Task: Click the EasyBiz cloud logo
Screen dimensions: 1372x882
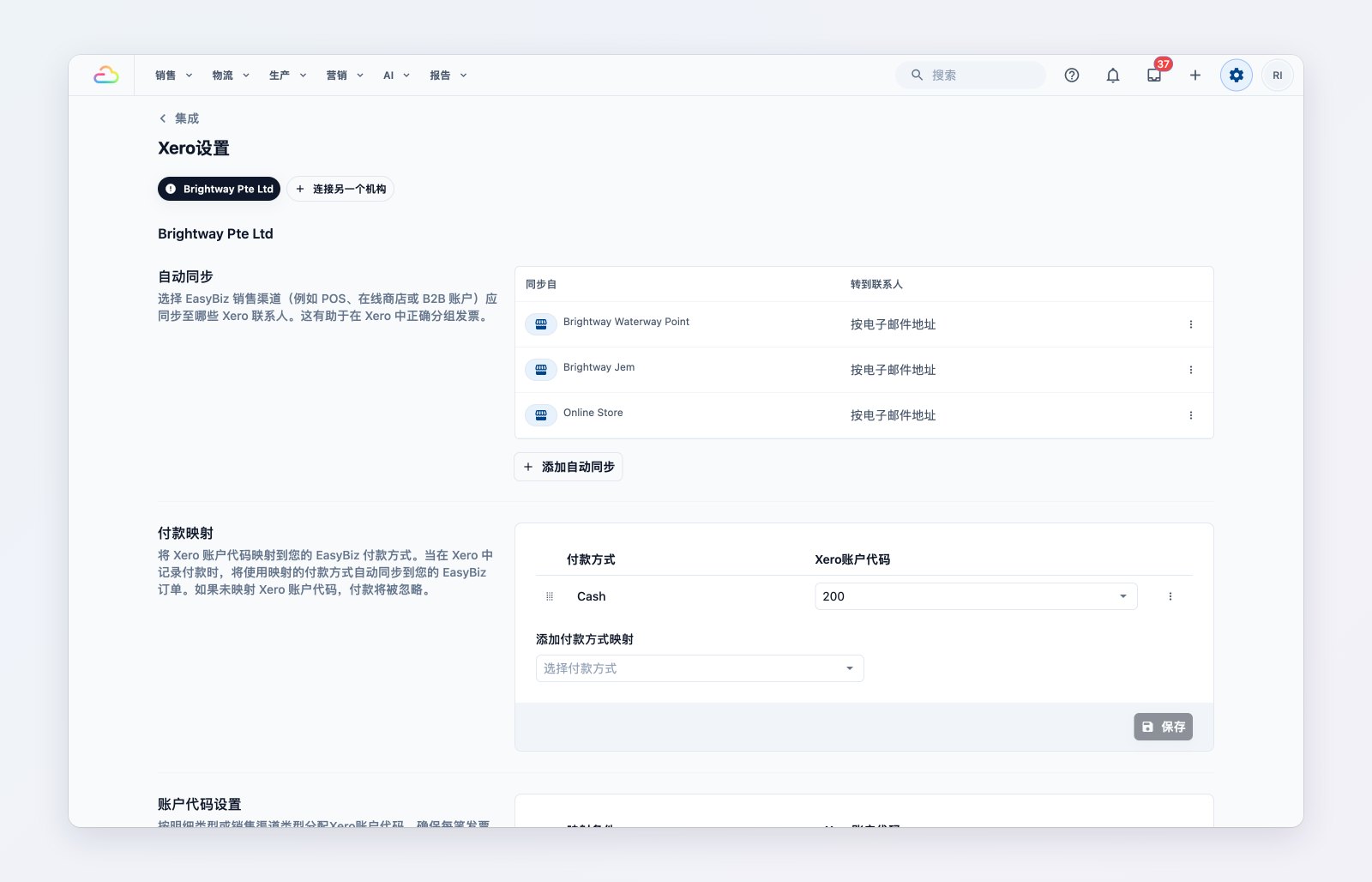Action: (x=106, y=76)
